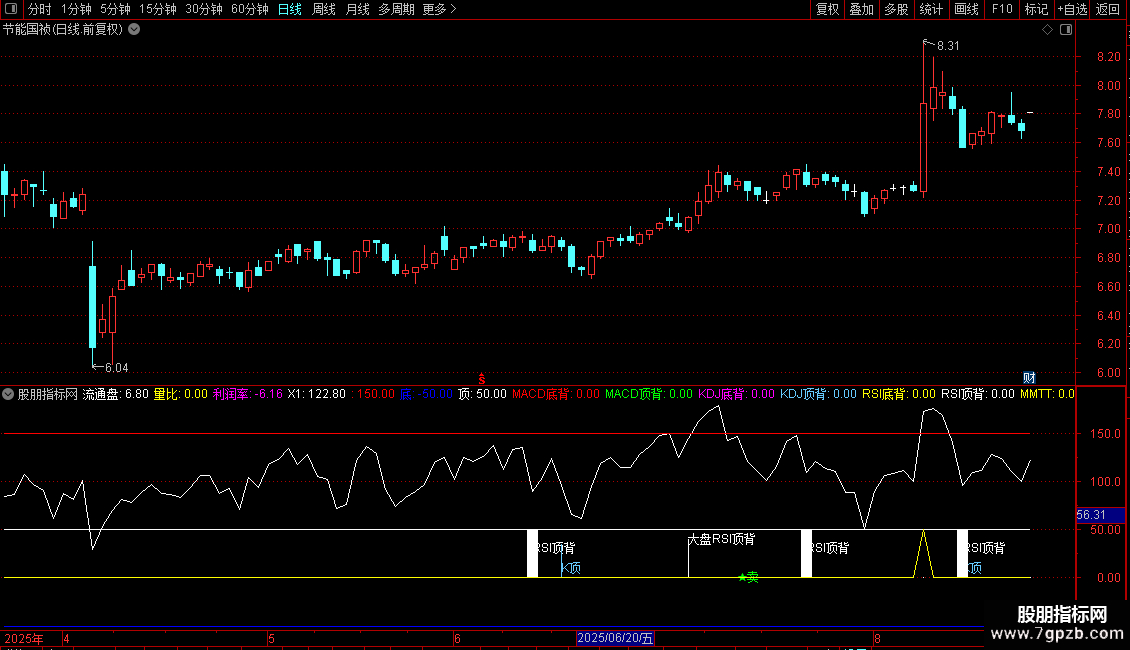Image resolution: width=1130 pixels, height=650 pixels.
Task: Click the 股朋指标网 indicator name
Action: [x=48, y=394]
